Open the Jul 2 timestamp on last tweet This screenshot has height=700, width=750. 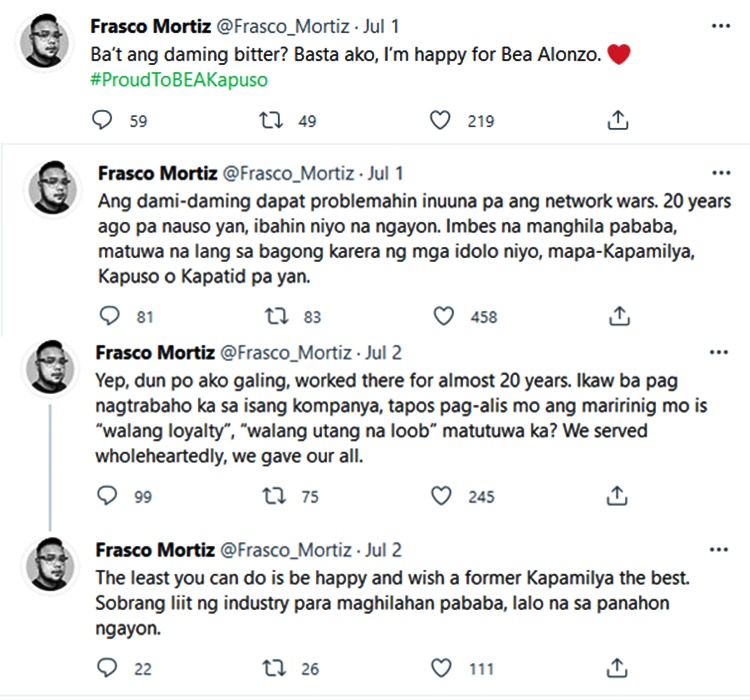(x=386, y=550)
